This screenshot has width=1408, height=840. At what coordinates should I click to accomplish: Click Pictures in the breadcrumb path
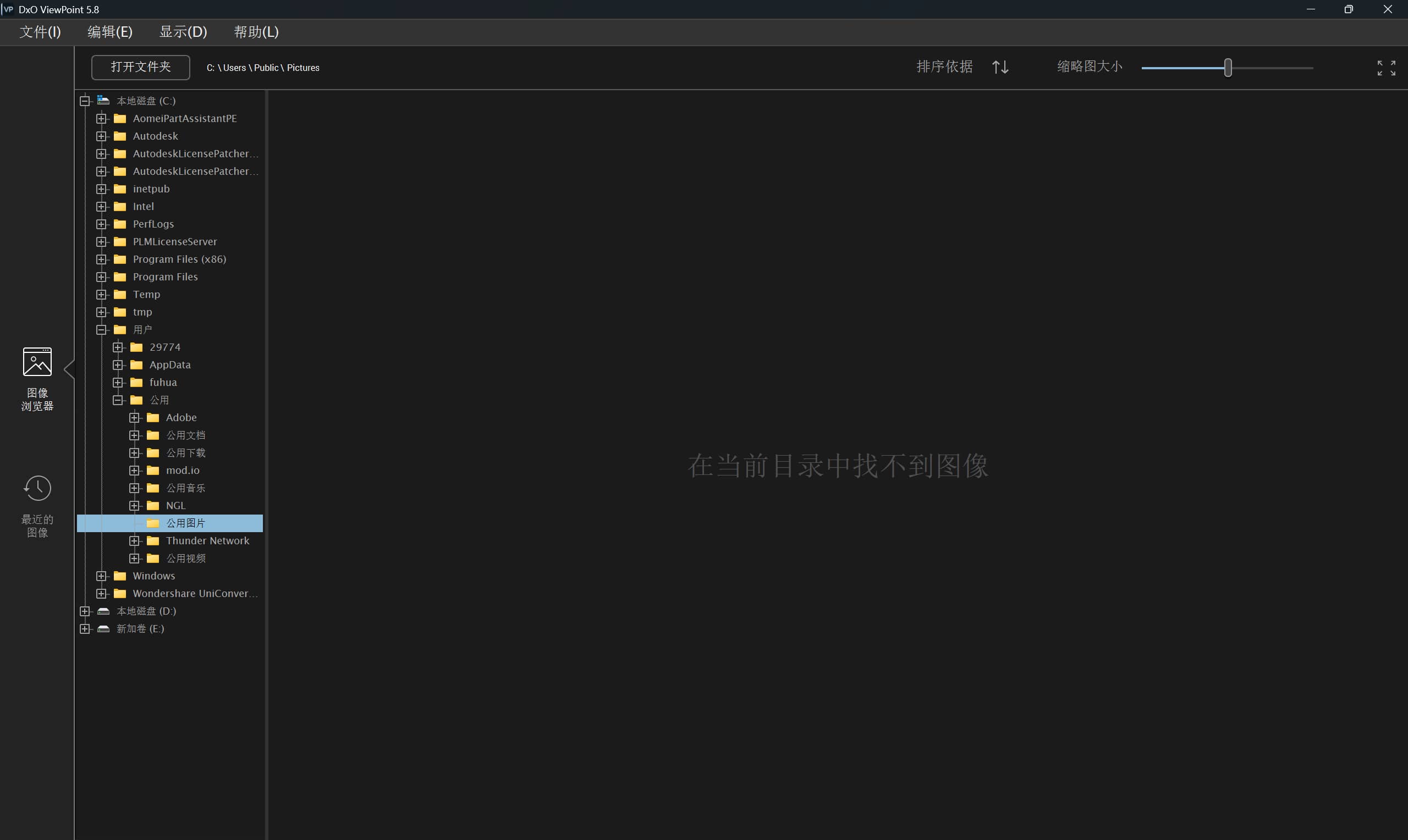coord(303,68)
